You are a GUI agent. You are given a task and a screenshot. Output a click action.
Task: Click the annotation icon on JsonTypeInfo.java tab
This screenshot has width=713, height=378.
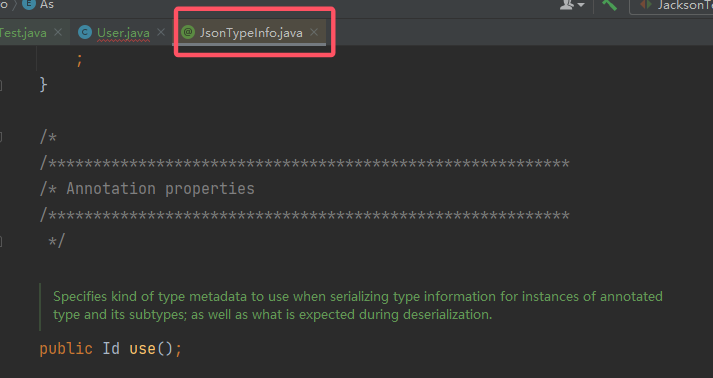point(188,32)
